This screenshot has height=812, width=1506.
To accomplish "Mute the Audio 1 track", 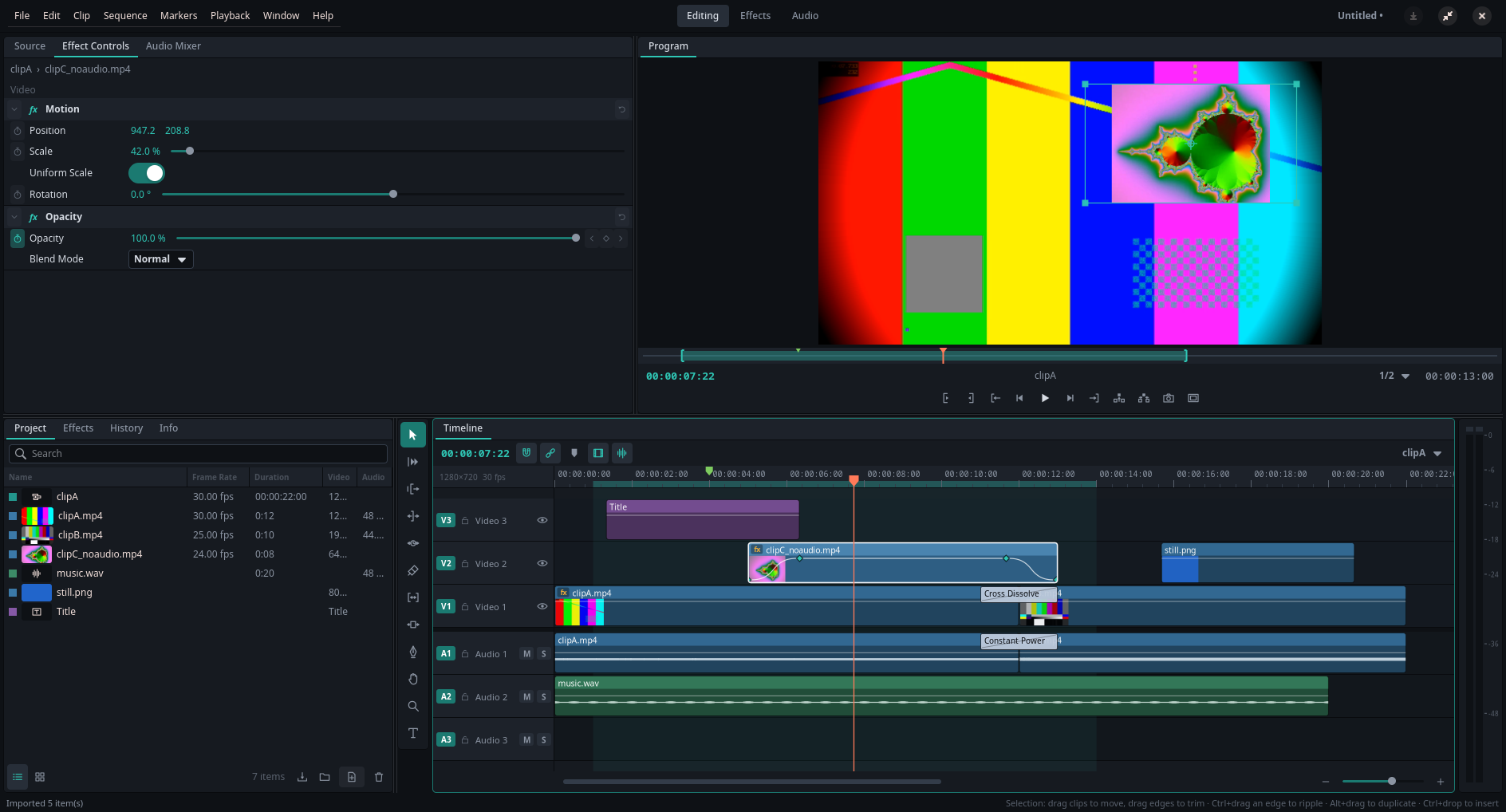I will click(x=526, y=654).
